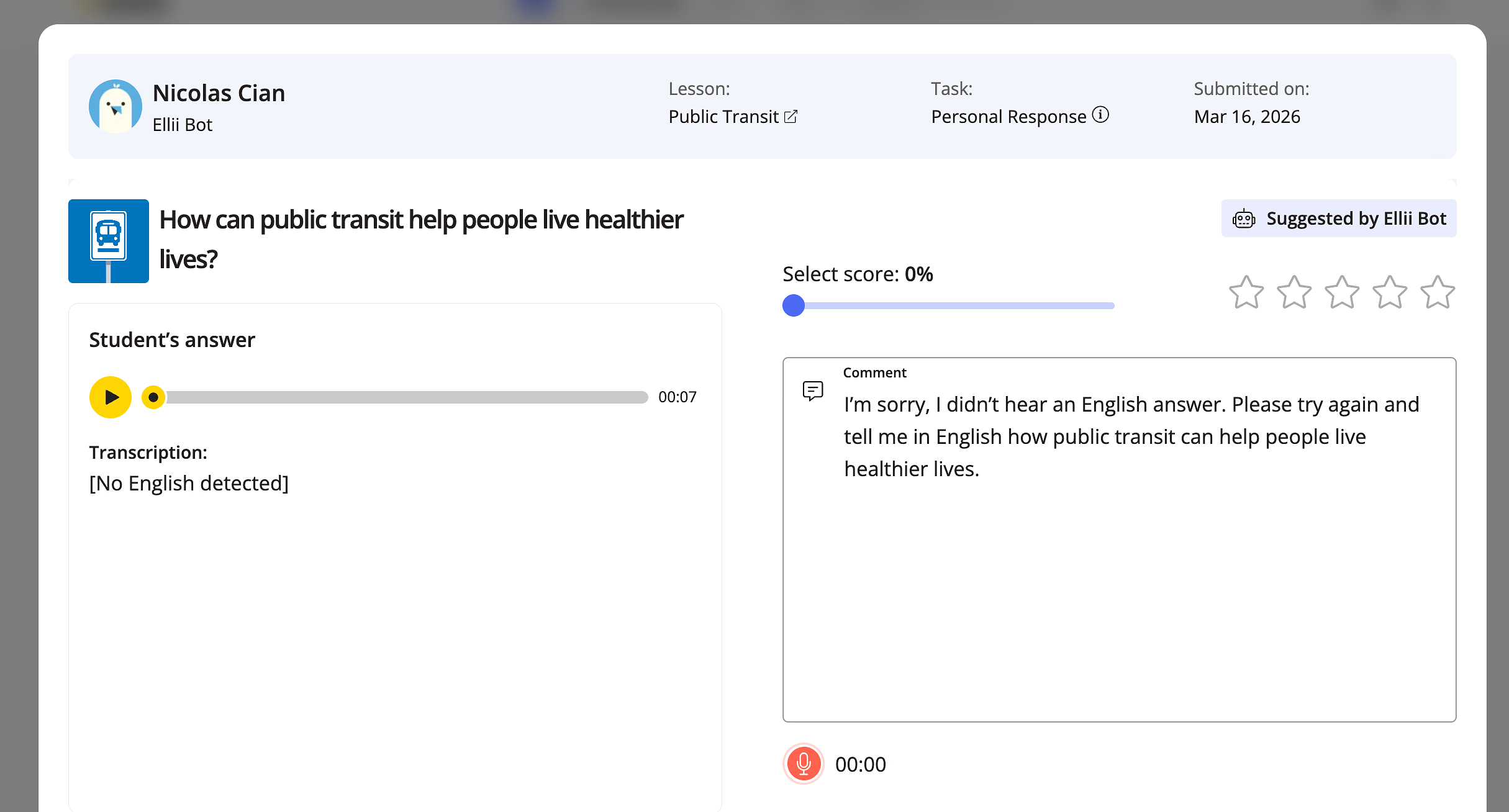The height and width of the screenshot is (812, 1509).
Task: Click the Transcription section label
Action: coord(148,453)
